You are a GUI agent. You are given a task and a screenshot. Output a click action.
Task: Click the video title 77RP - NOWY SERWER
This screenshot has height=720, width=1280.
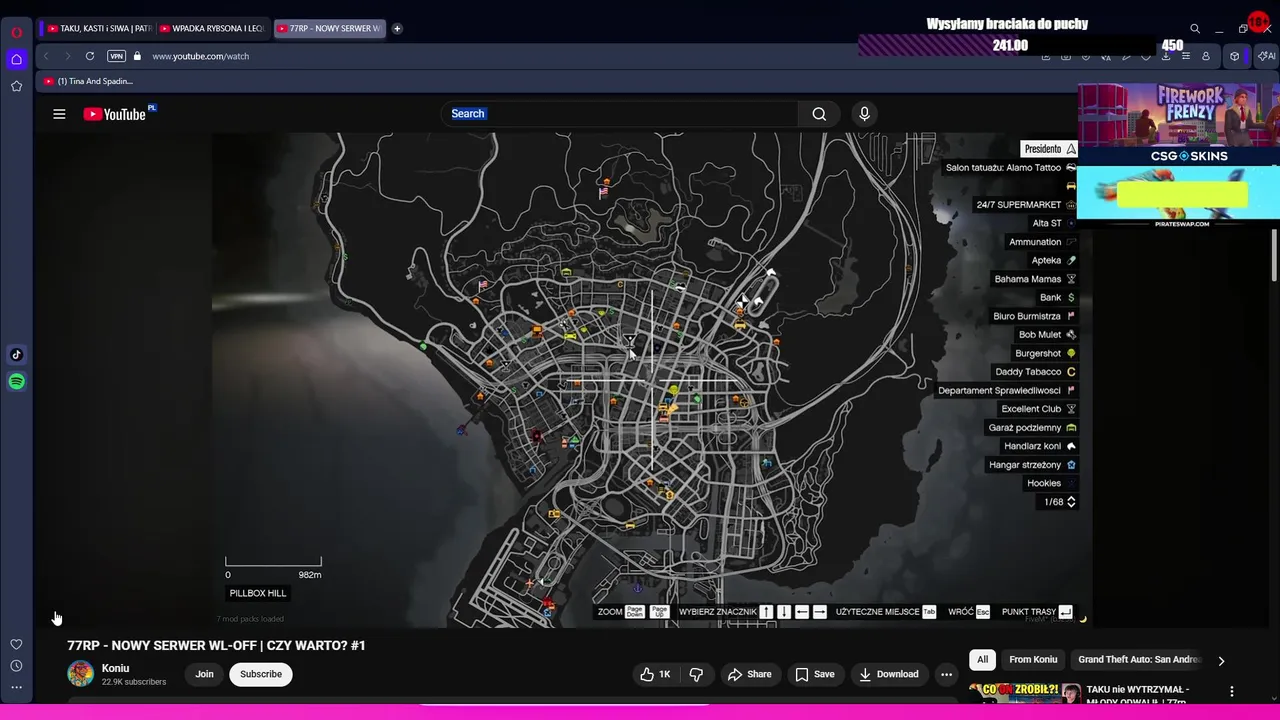(216, 645)
